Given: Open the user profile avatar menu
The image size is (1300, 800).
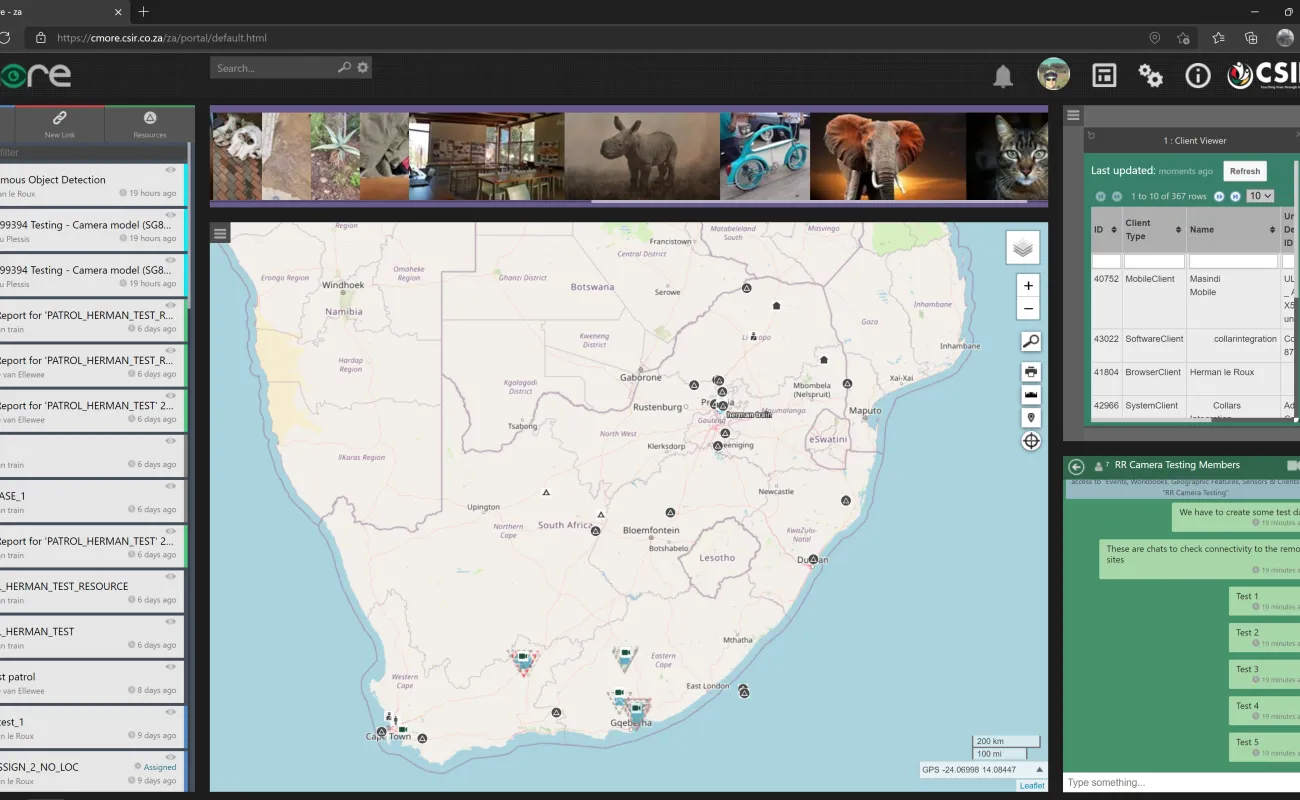Looking at the screenshot, I should pyautogui.click(x=1053, y=74).
